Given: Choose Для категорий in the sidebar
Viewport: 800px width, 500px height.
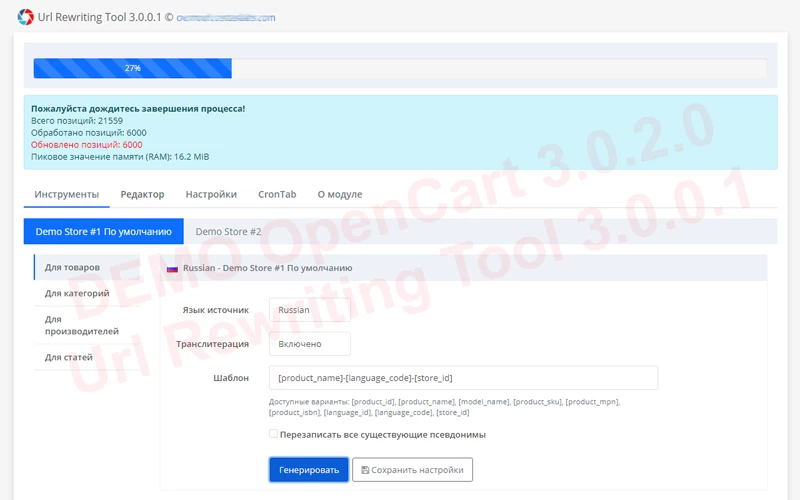Looking at the screenshot, I should [87, 293].
